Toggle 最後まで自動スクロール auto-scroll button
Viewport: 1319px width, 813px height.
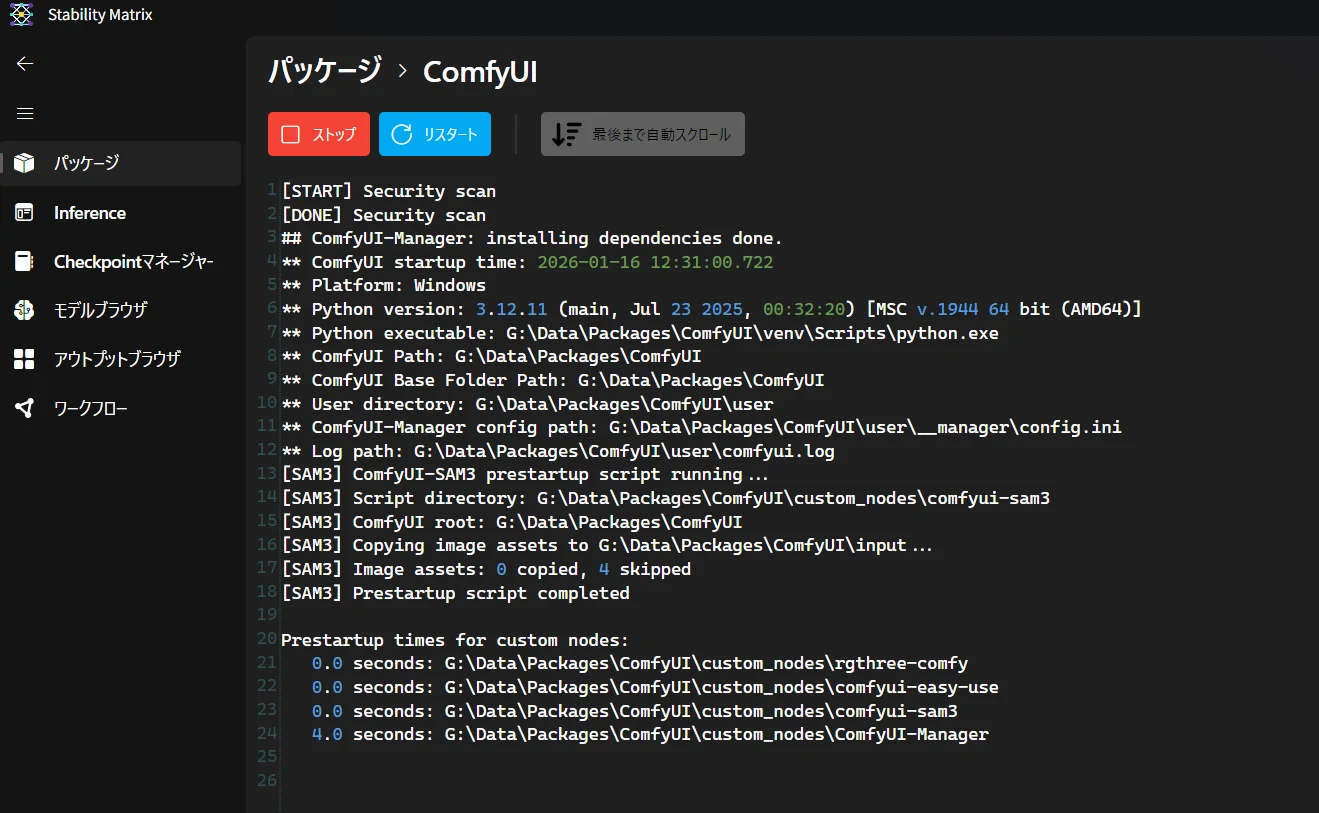[x=643, y=134]
